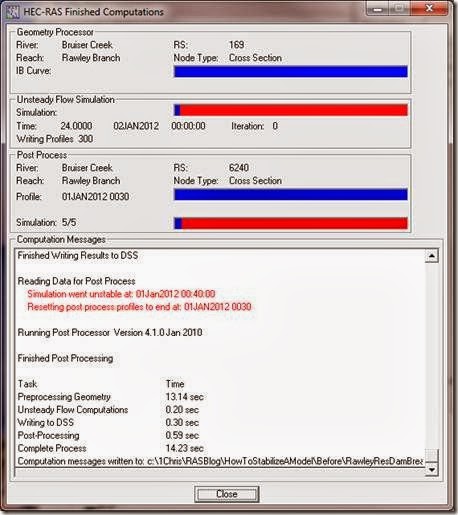Click Rawley Branch reach name in Post Process
Image resolution: width=458 pixels, height=515 pixels.
91,181
